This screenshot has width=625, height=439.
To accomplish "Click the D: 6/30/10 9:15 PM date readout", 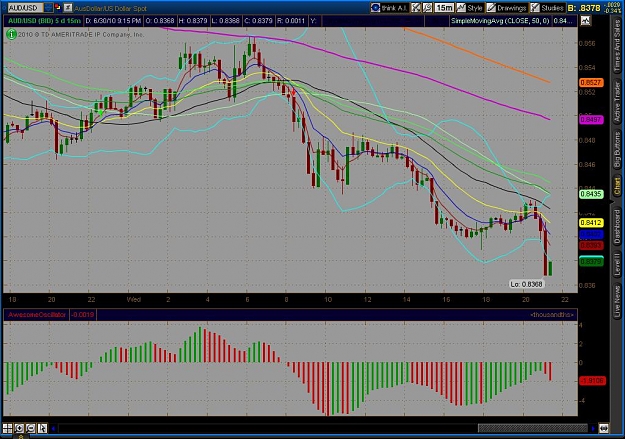I will point(113,21).
